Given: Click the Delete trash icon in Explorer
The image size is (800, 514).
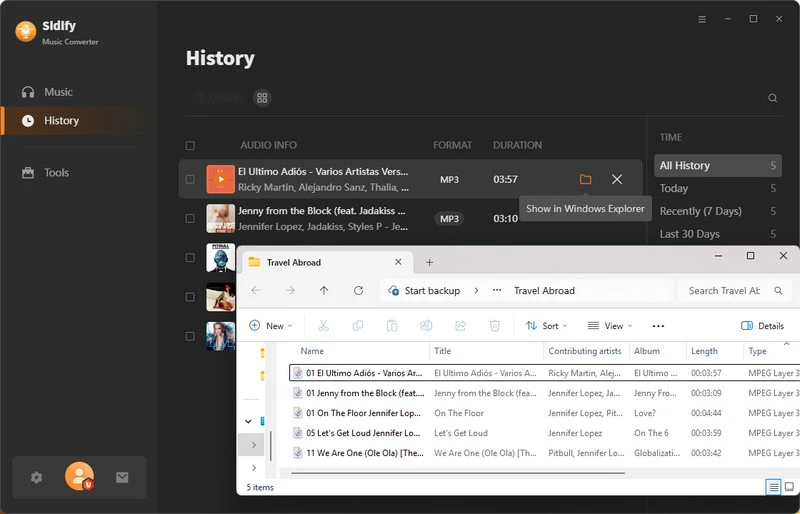Looking at the screenshot, I should [495, 326].
